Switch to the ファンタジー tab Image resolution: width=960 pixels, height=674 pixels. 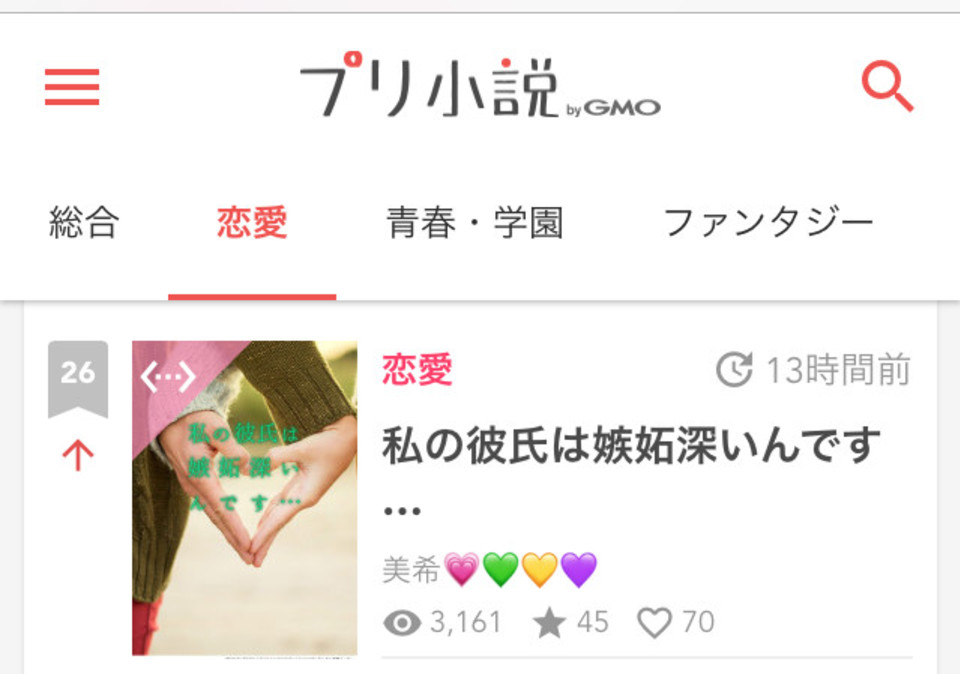coord(769,222)
